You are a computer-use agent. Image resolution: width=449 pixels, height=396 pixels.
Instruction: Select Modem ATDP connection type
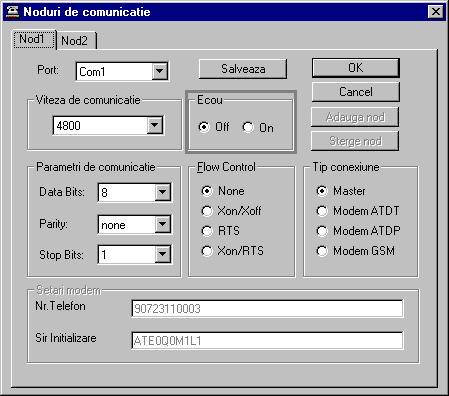click(358, 231)
